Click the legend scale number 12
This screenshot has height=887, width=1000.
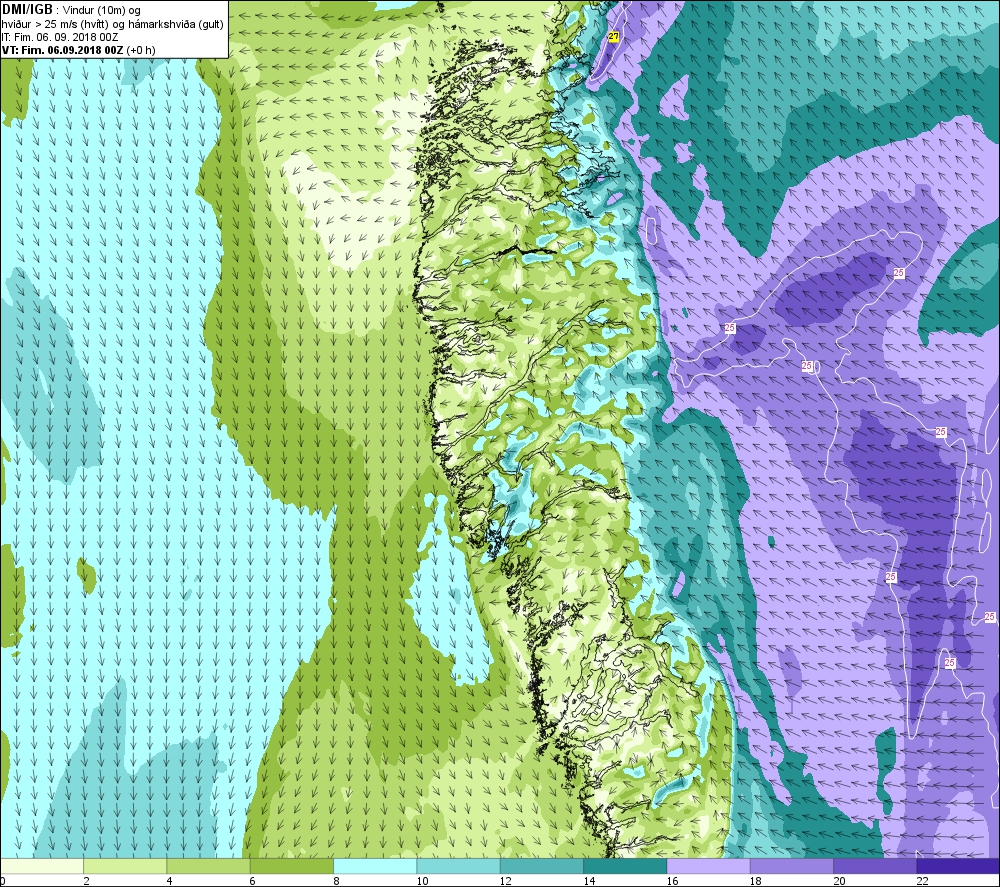(506, 881)
